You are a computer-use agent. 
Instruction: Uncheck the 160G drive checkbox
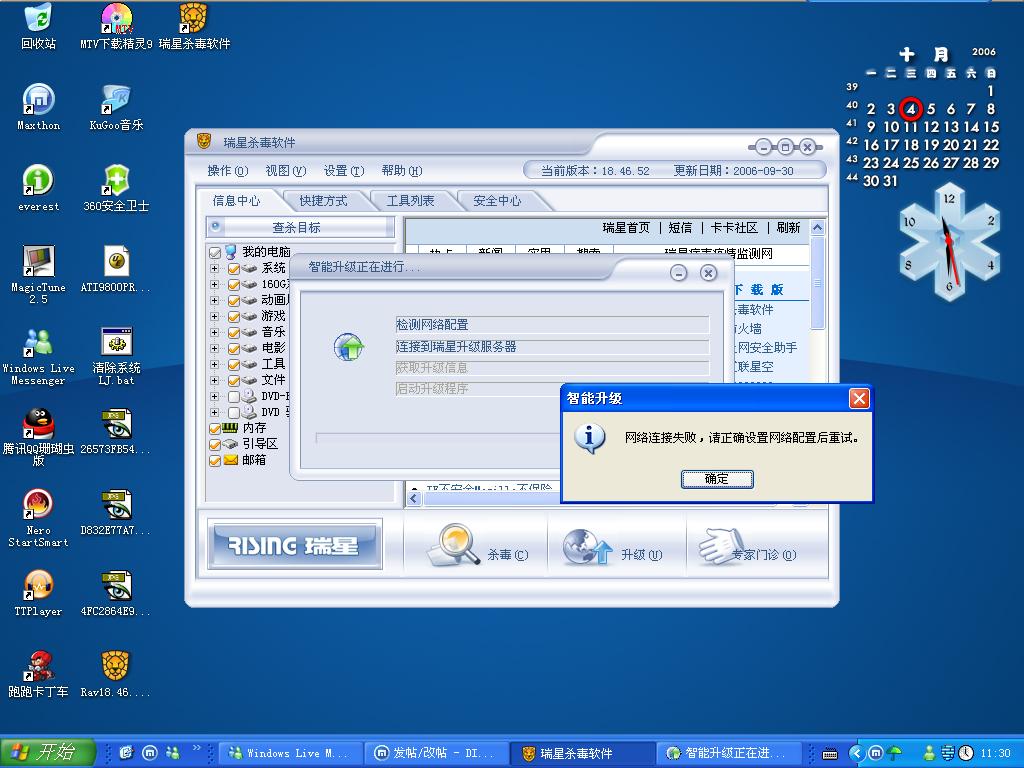pyautogui.click(x=234, y=284)
